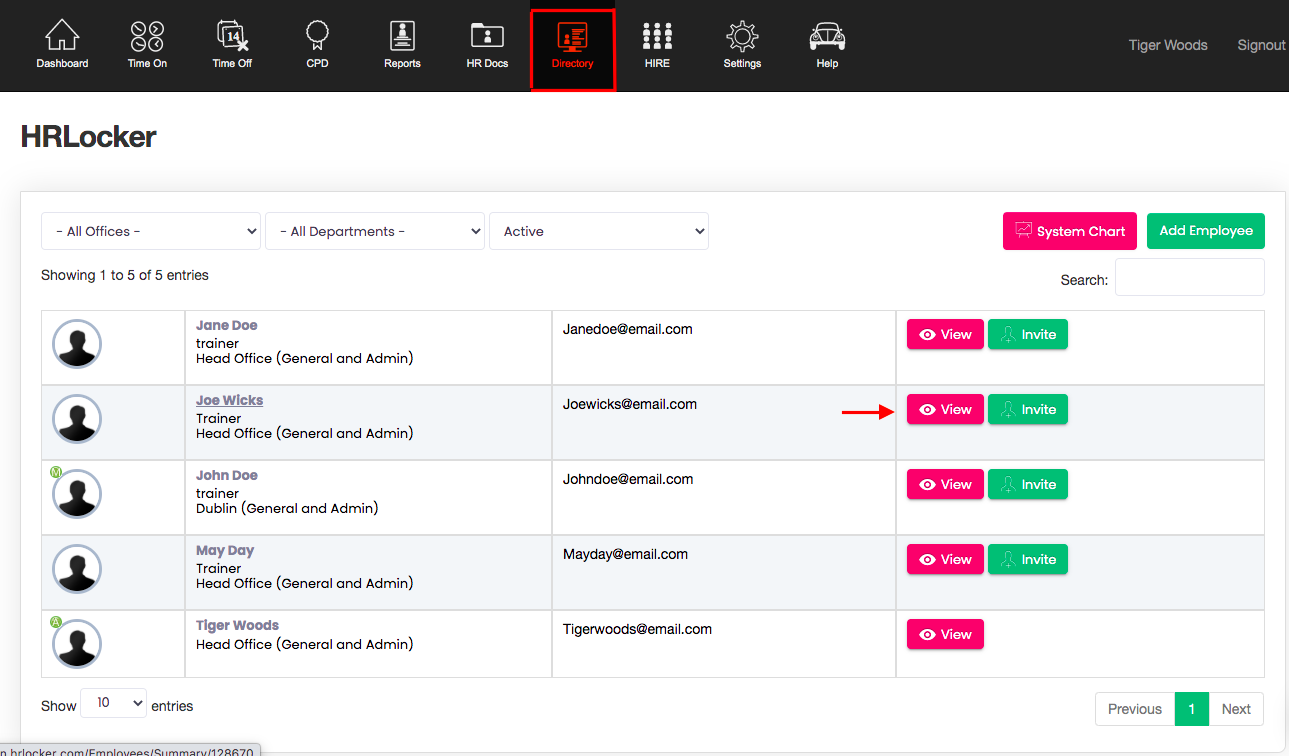This screenshot has width=1289, height=756.
Task: Click the Jane Doe name link
Action: (x=227, y=325)
